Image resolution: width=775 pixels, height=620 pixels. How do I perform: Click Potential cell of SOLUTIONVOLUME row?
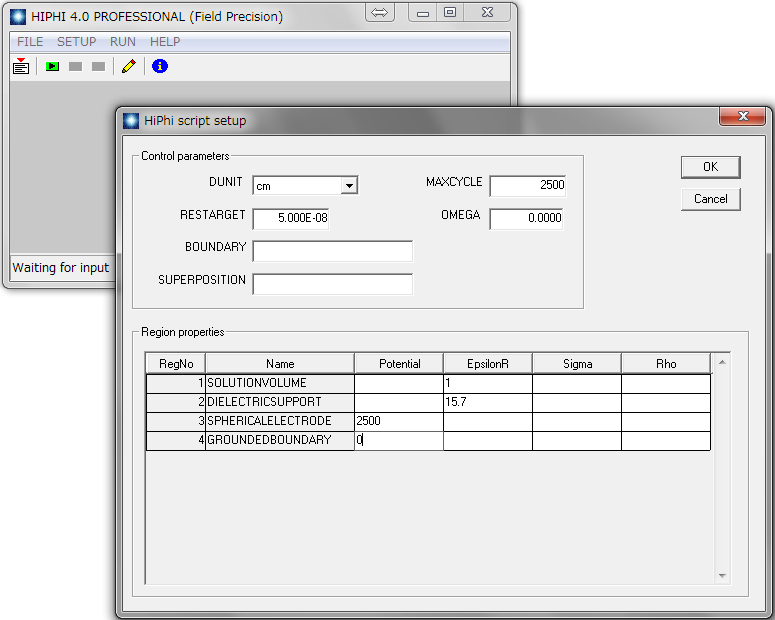(x=399, y=383)
